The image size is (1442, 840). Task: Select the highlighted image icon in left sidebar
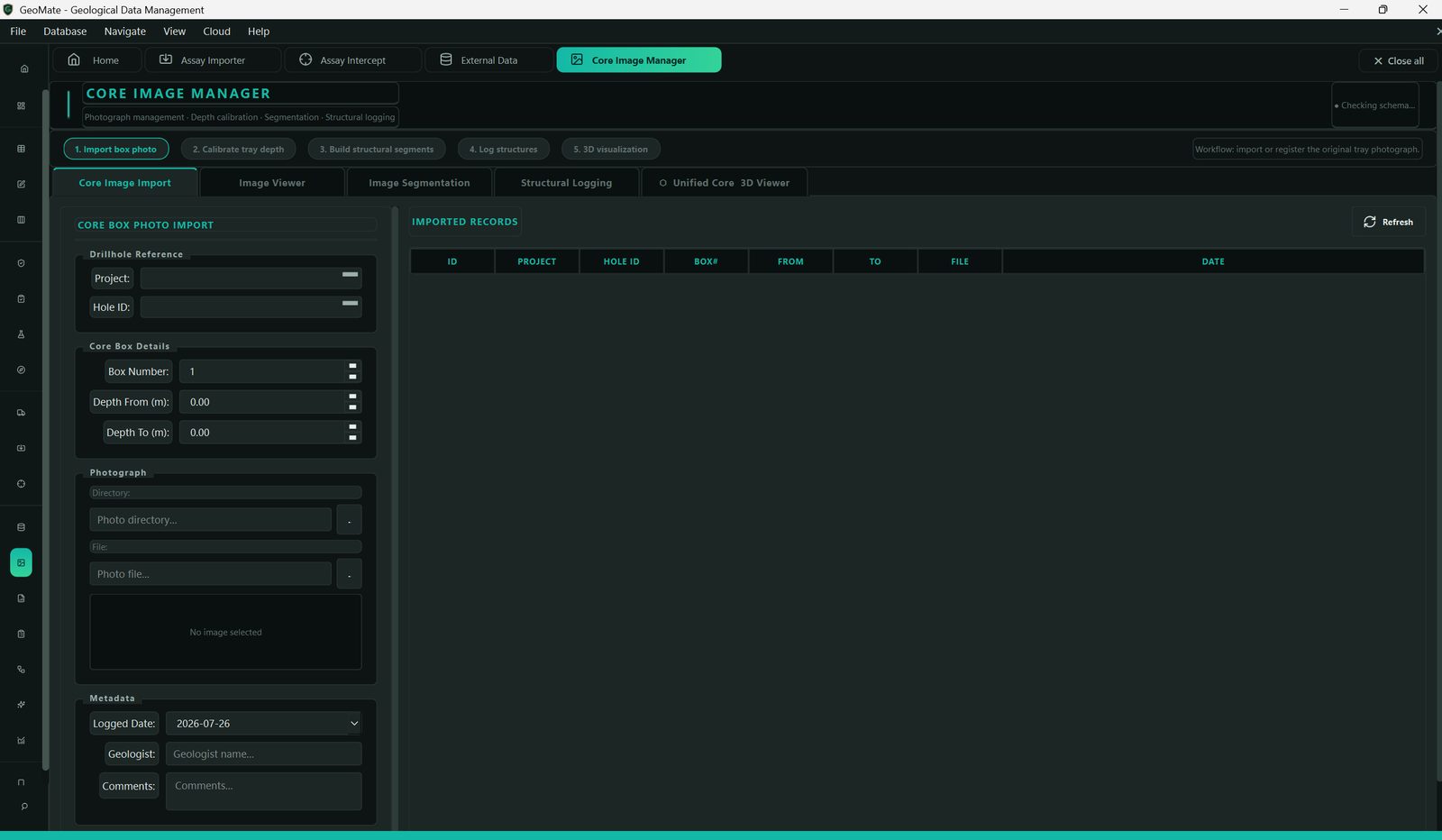point(21,562)
